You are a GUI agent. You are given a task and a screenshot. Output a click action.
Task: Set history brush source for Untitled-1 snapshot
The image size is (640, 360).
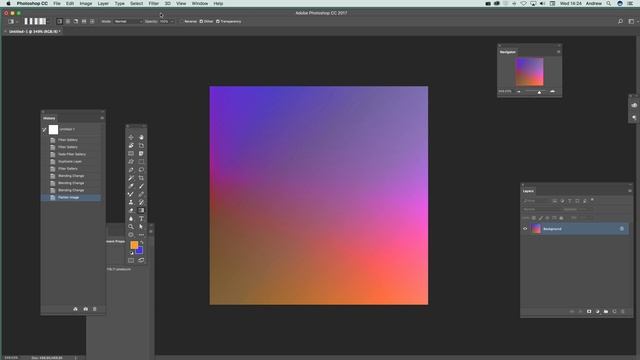tap(44, 130)
